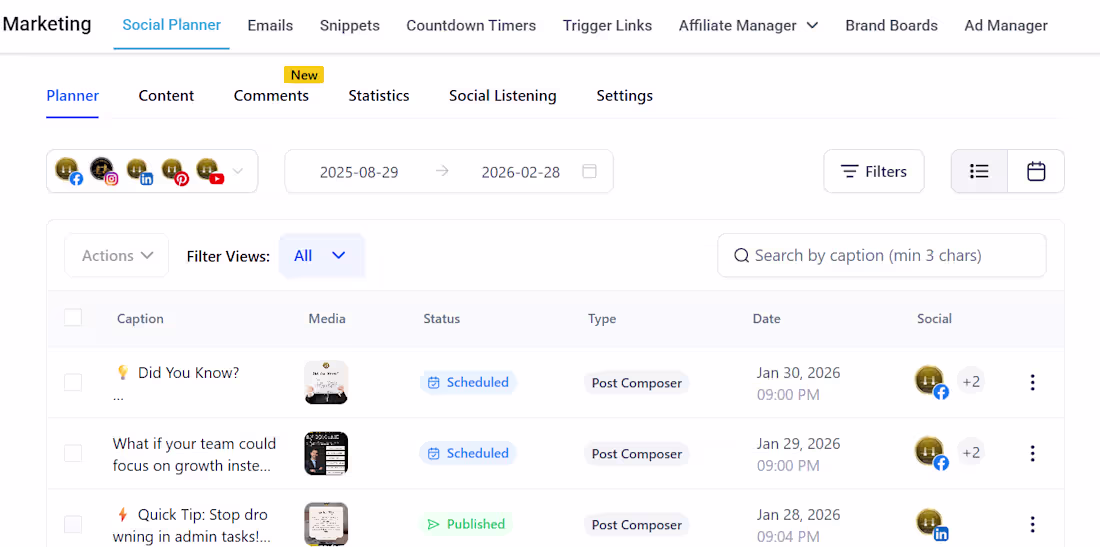Viewport: 1100px width, 547px height.
Task: Open the Jan 29 post media thumbnail
Action: [326, 453]
